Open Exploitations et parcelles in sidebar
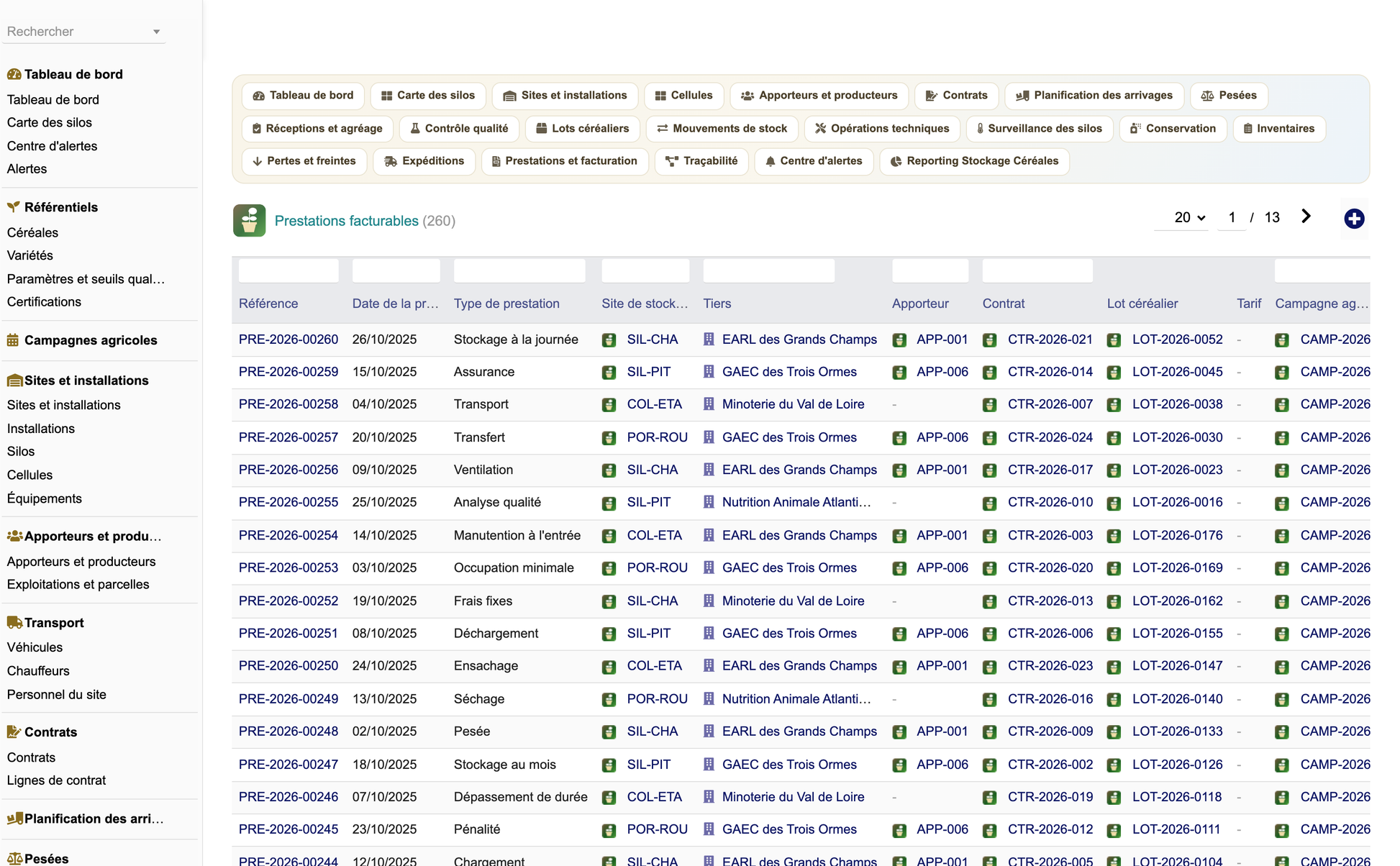Screen dimensions: 1400x866 (78, 585)
